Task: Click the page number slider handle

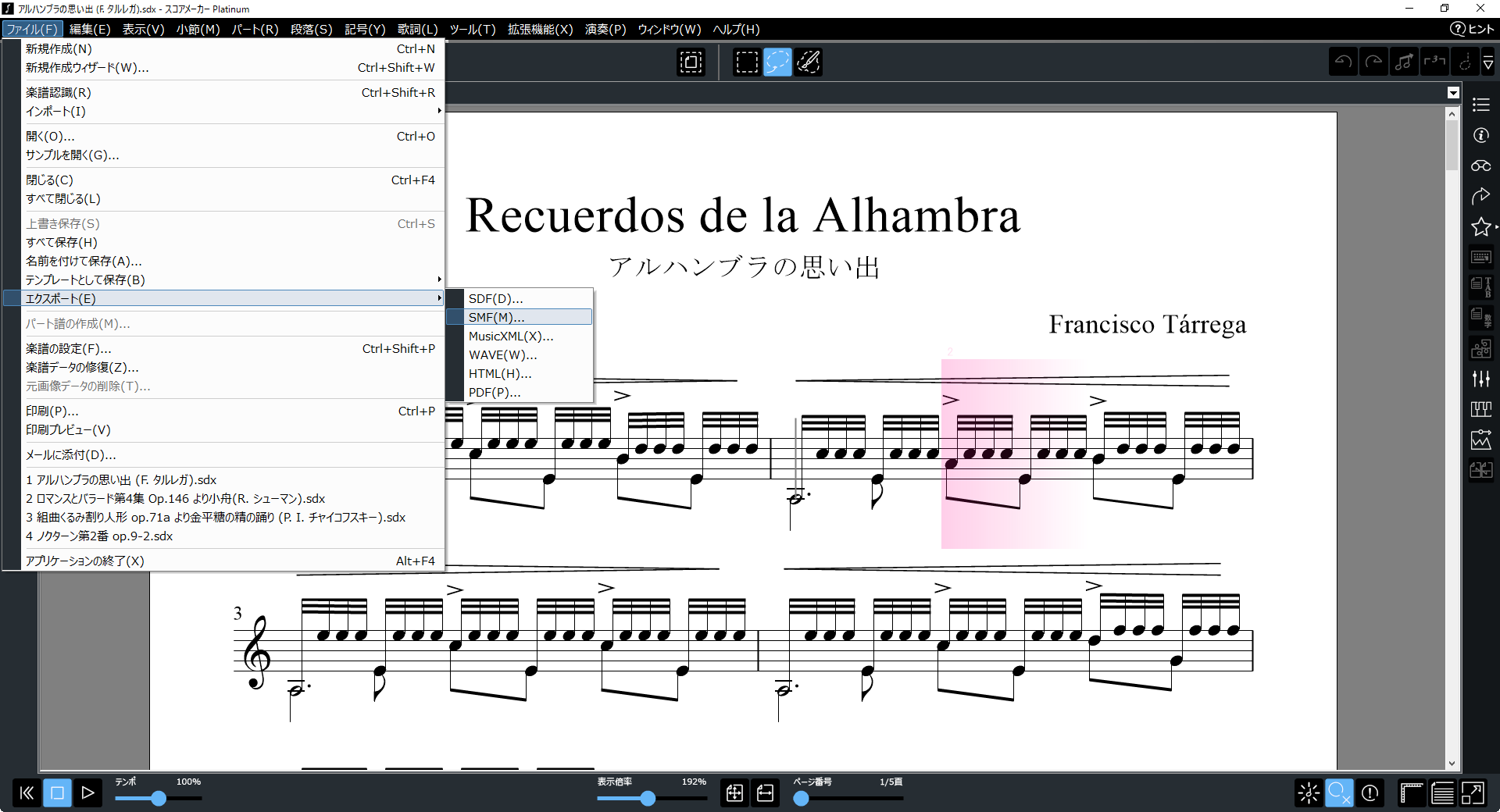Action: click(x=801, y=798)
